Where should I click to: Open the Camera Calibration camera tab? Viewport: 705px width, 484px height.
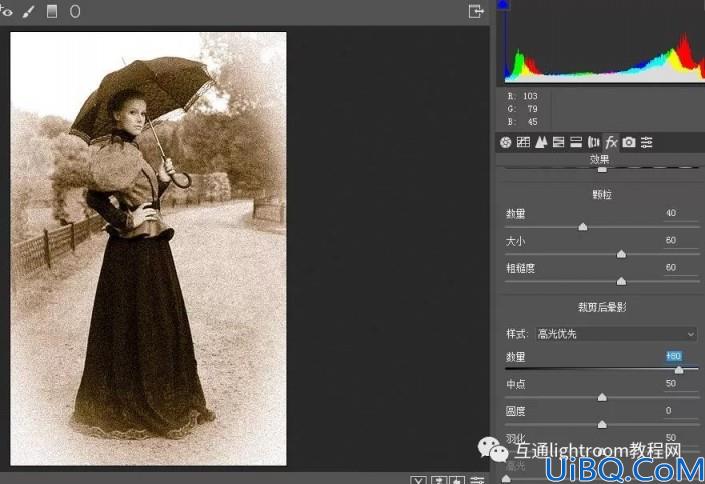629,143
